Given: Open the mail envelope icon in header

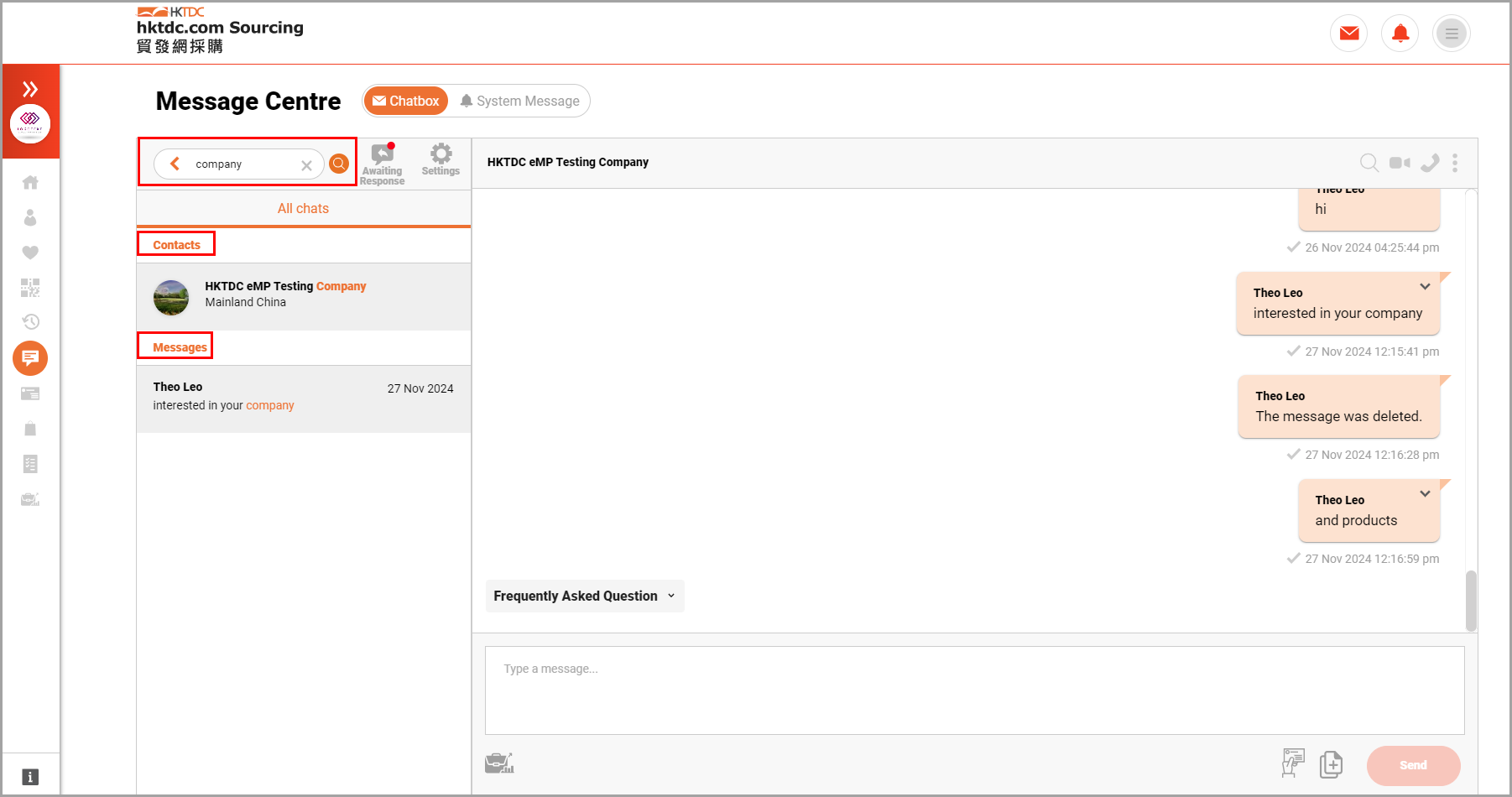Looking at the screenshot, I should tap(1349, 34).
